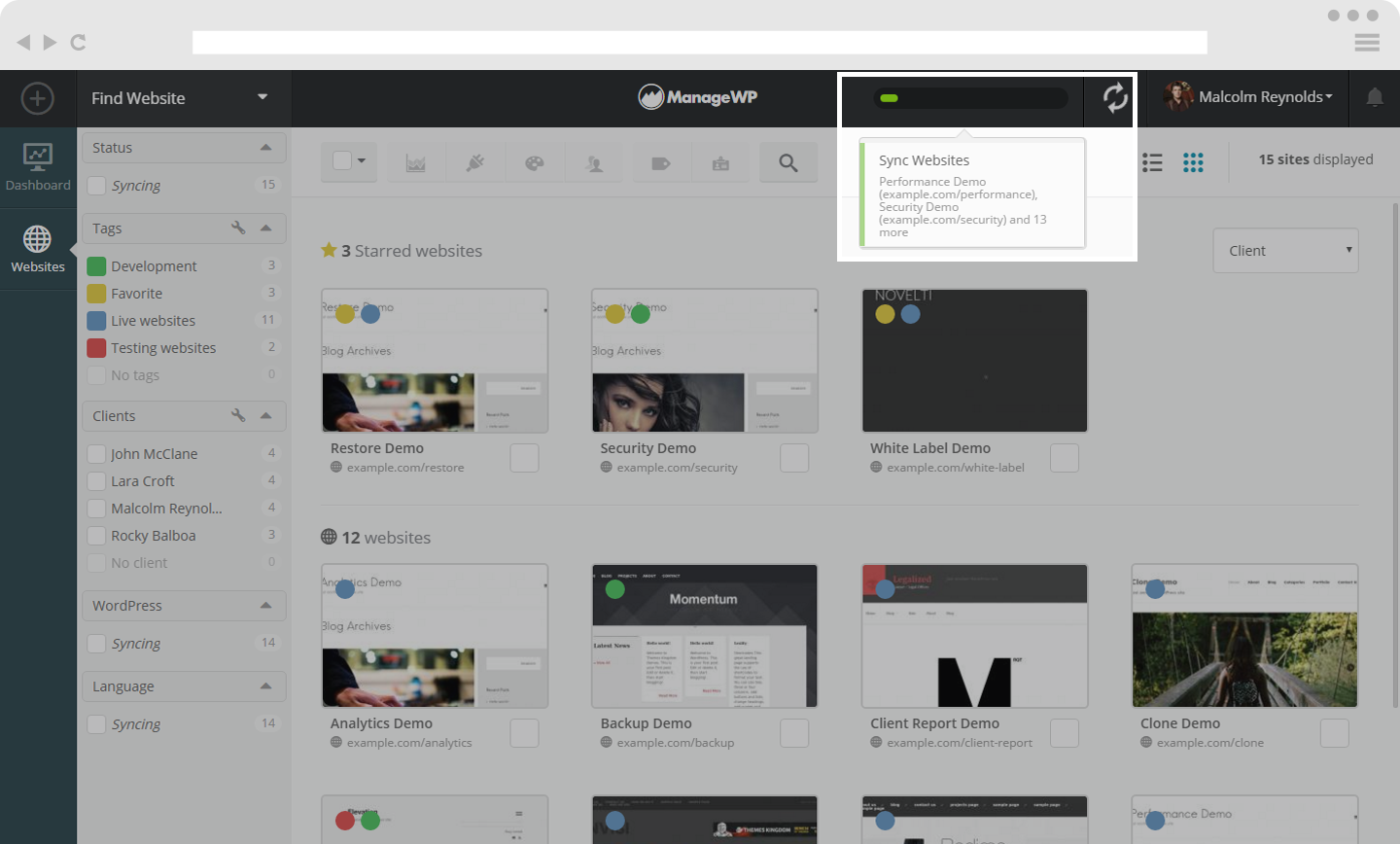Click the browser back arrow

(23, 42)
